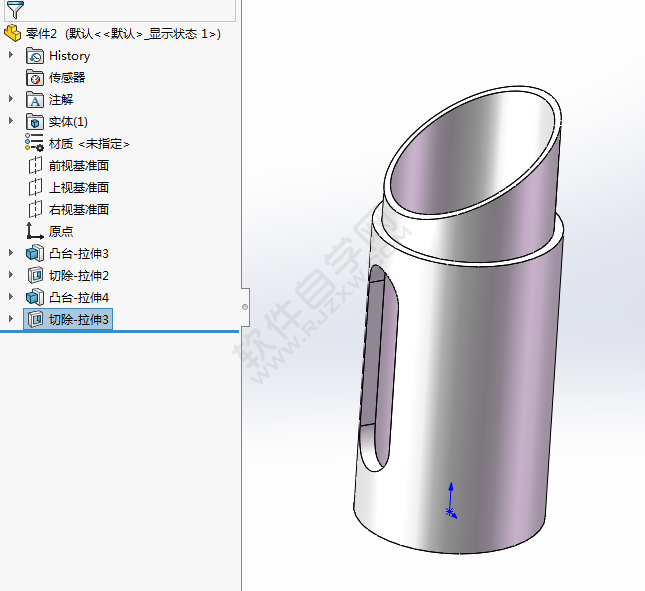Select the 原点 label
Screen dimensions: 645x591
[x=61, y=231]
